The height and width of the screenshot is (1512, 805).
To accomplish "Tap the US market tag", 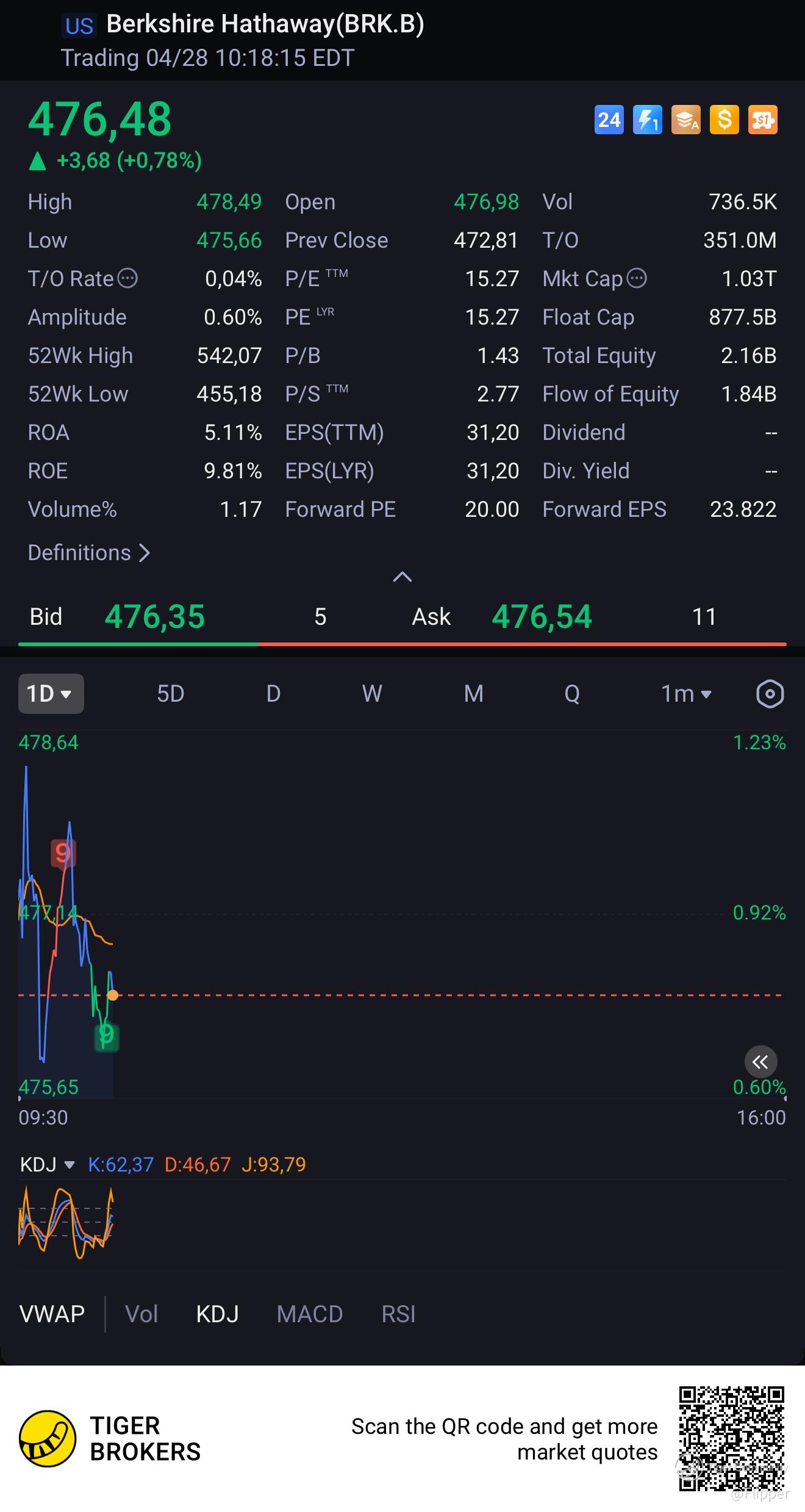I will [79, 26].
